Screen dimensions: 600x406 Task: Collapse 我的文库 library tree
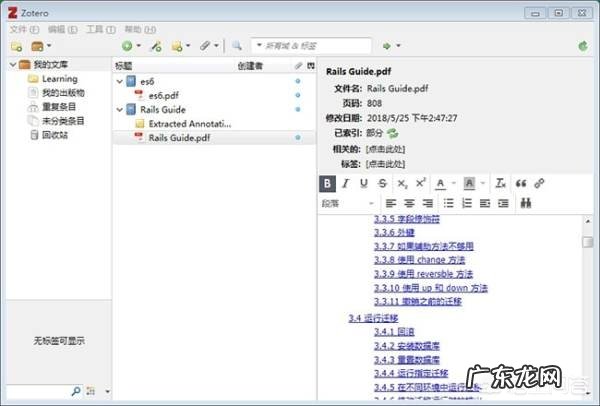(13, 64)
